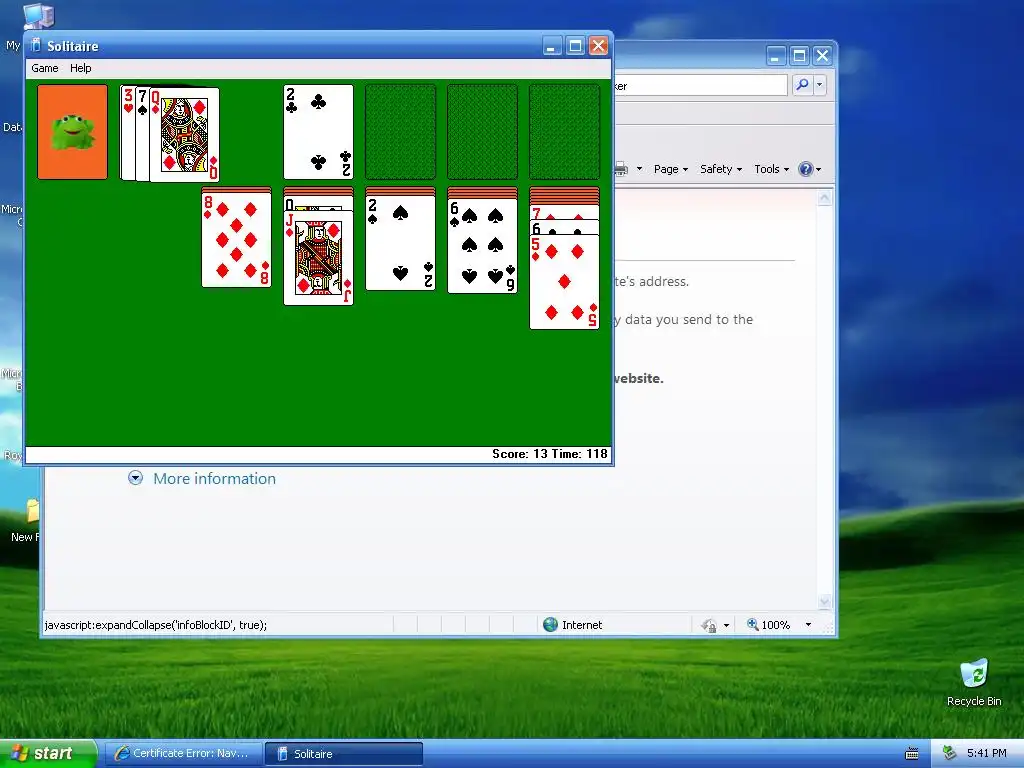Click the keyboard icon in the taskbar

(912, 754)
